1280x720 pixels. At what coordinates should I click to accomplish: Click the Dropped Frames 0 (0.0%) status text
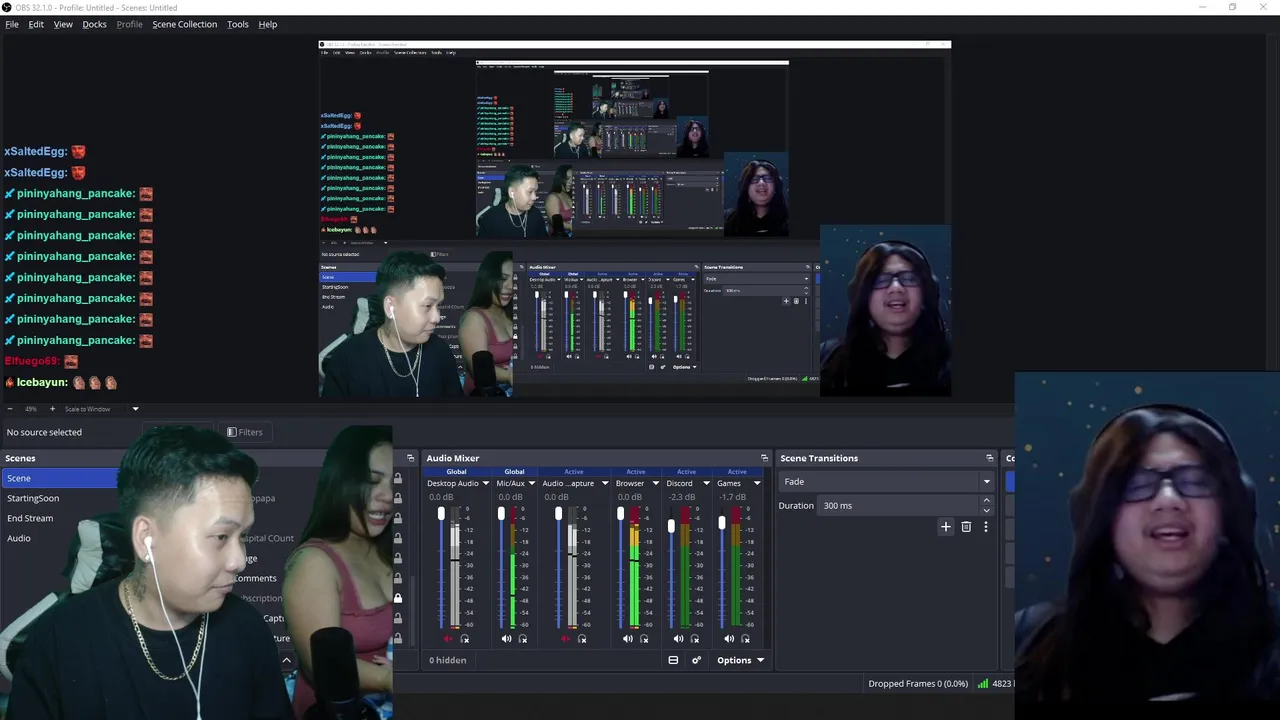(918, 684)
